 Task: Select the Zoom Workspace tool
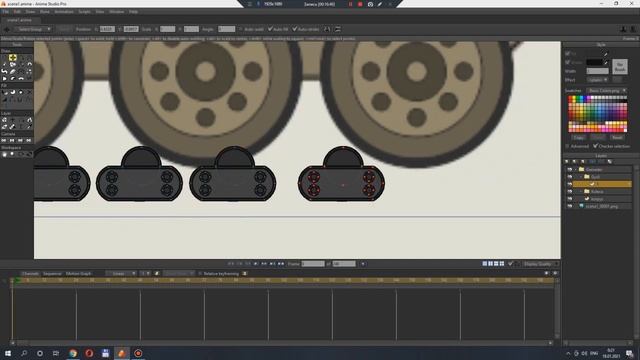[13, 154]
